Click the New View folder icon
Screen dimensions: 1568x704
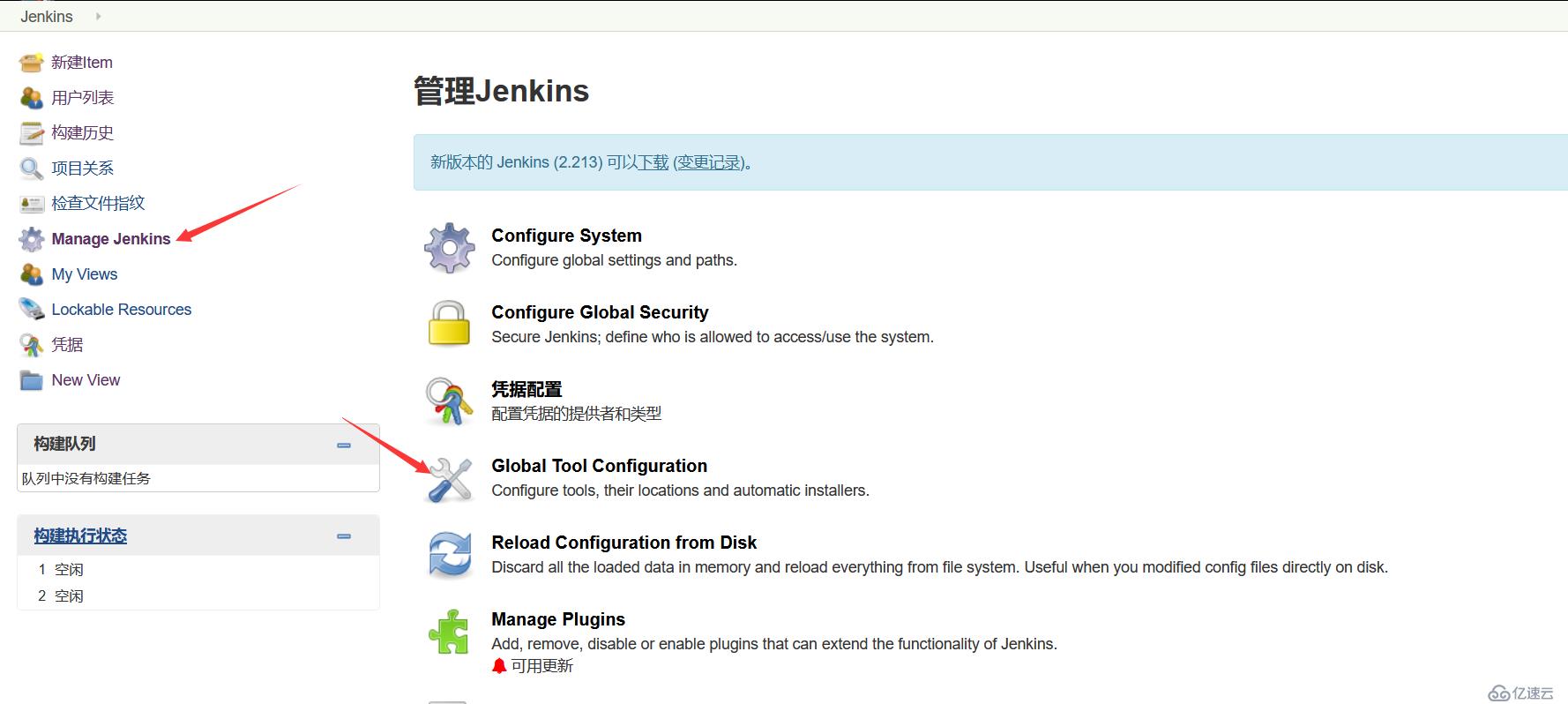coord(32,380)
